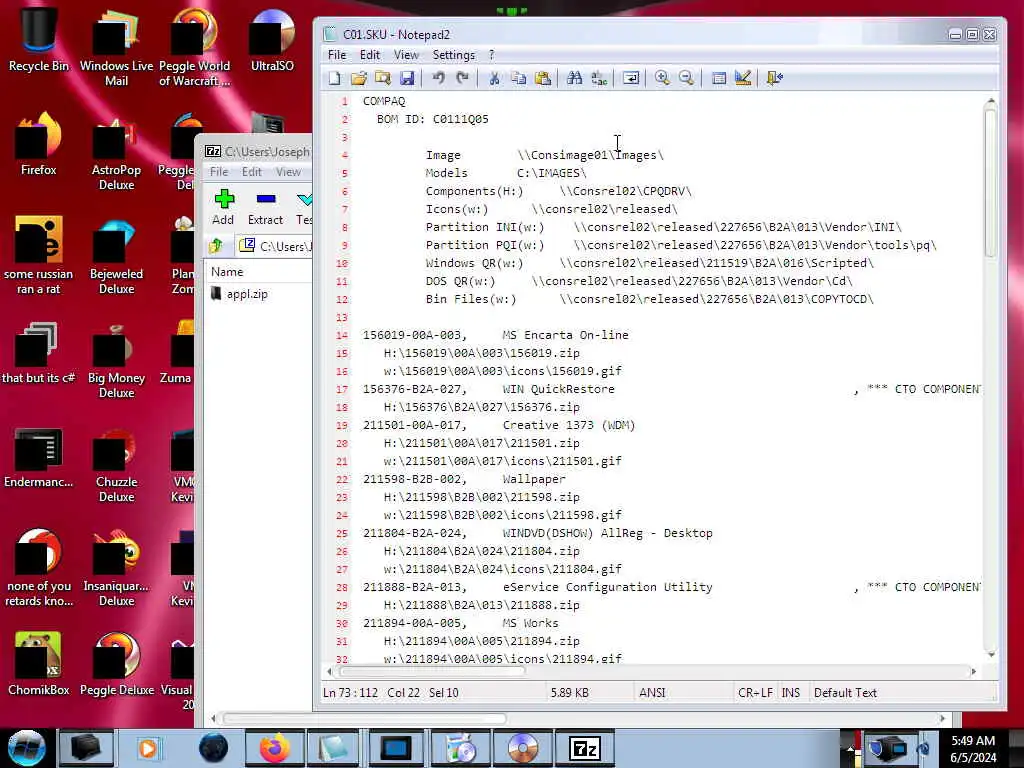Open the File menu in 7-Zip window
The height and width of the screenshot is (768, 1024).
pyautogui.click(x=219, y=172)
